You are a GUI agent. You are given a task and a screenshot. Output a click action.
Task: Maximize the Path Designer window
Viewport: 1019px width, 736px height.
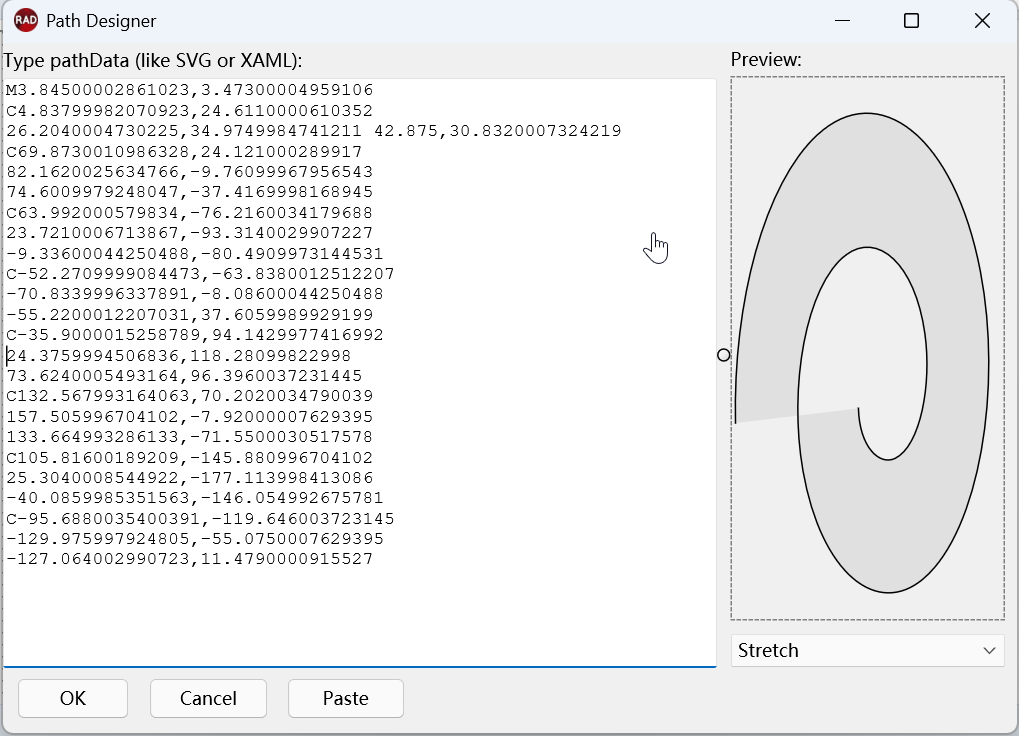point(911,21)
